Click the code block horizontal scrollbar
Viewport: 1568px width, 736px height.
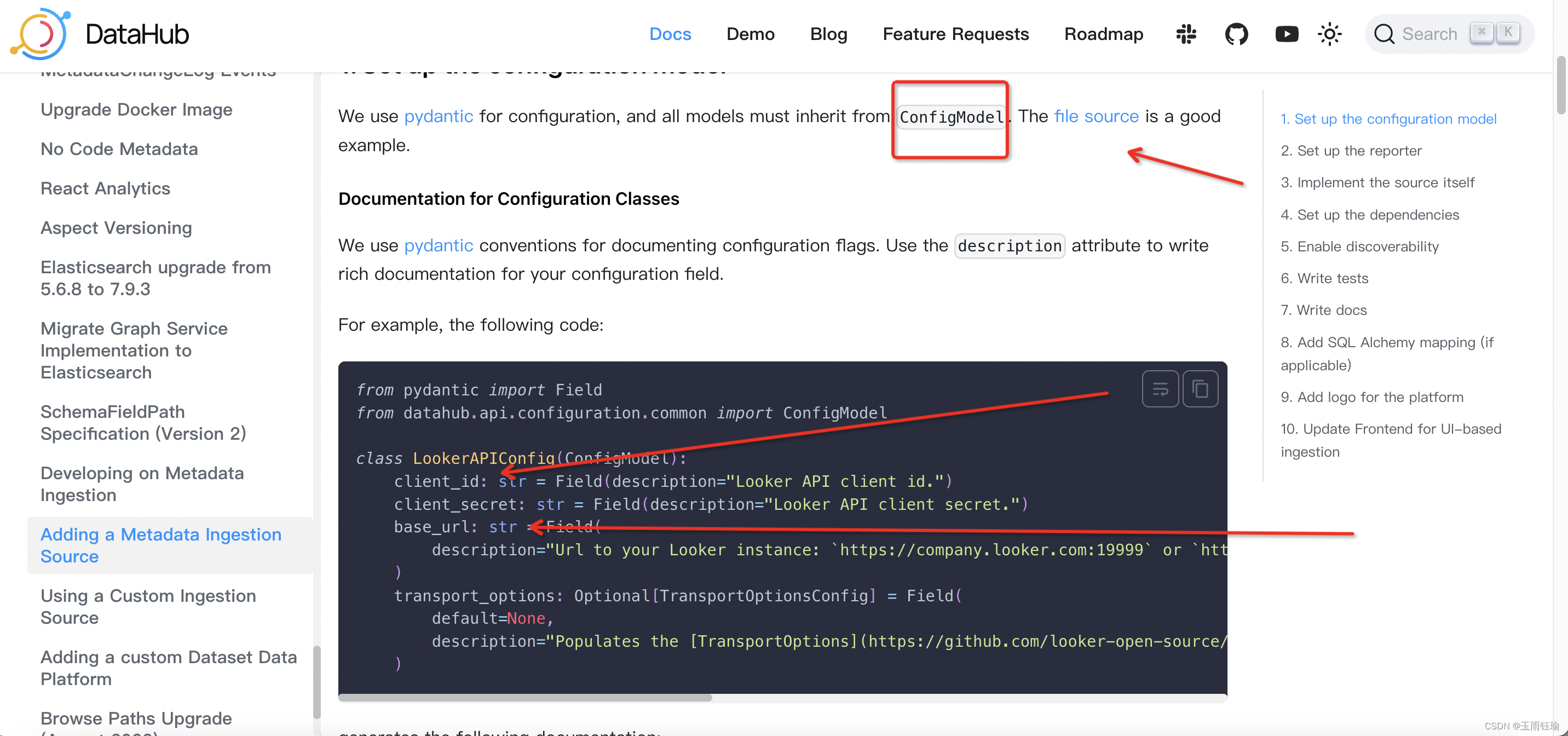pyautogui.click(x=524, y=698)
